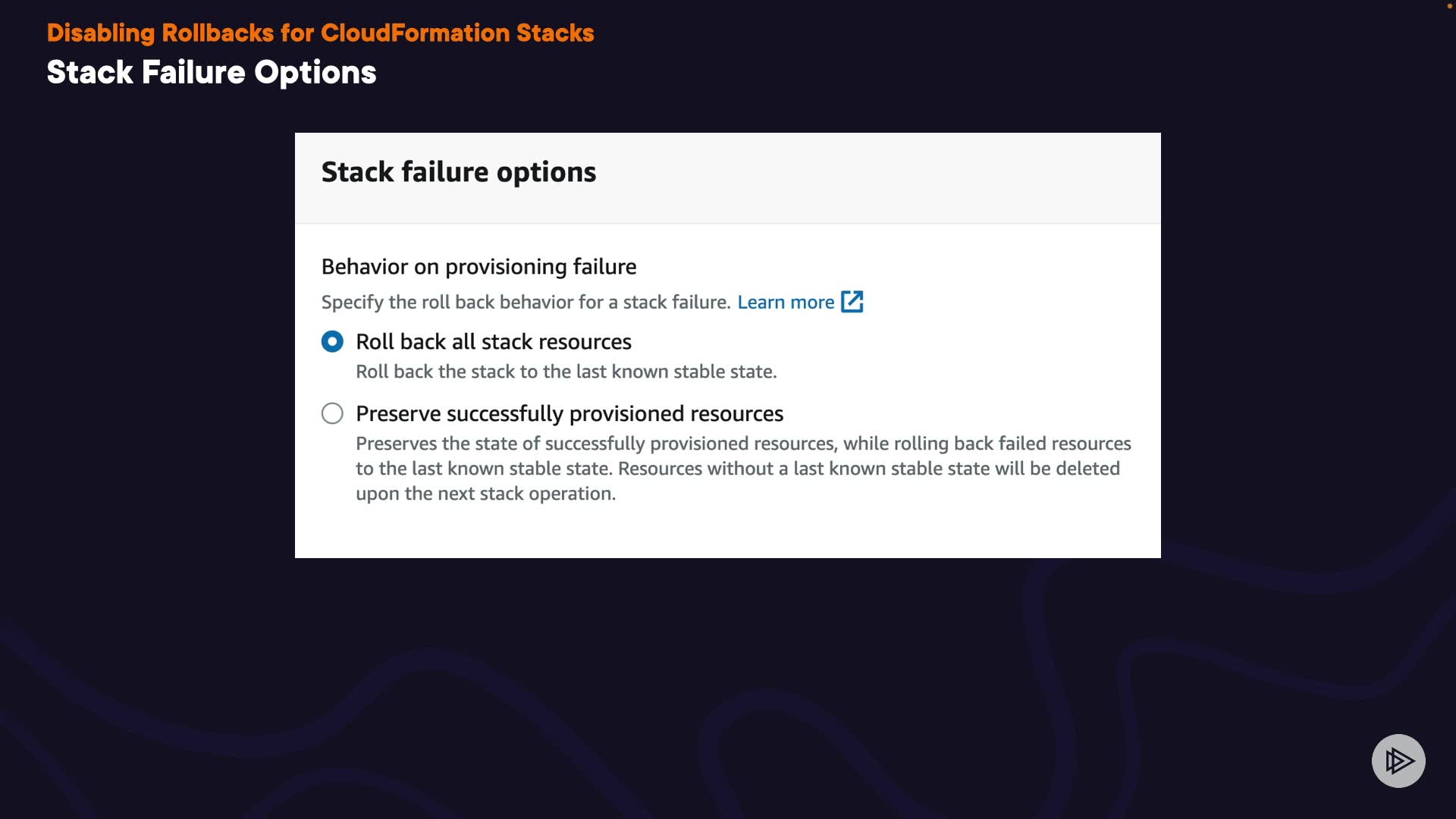The width and height of the screenshot is (1456, 819).
Task: Click "Roll back the stack to the last known stable state" description
Action: 566,372
